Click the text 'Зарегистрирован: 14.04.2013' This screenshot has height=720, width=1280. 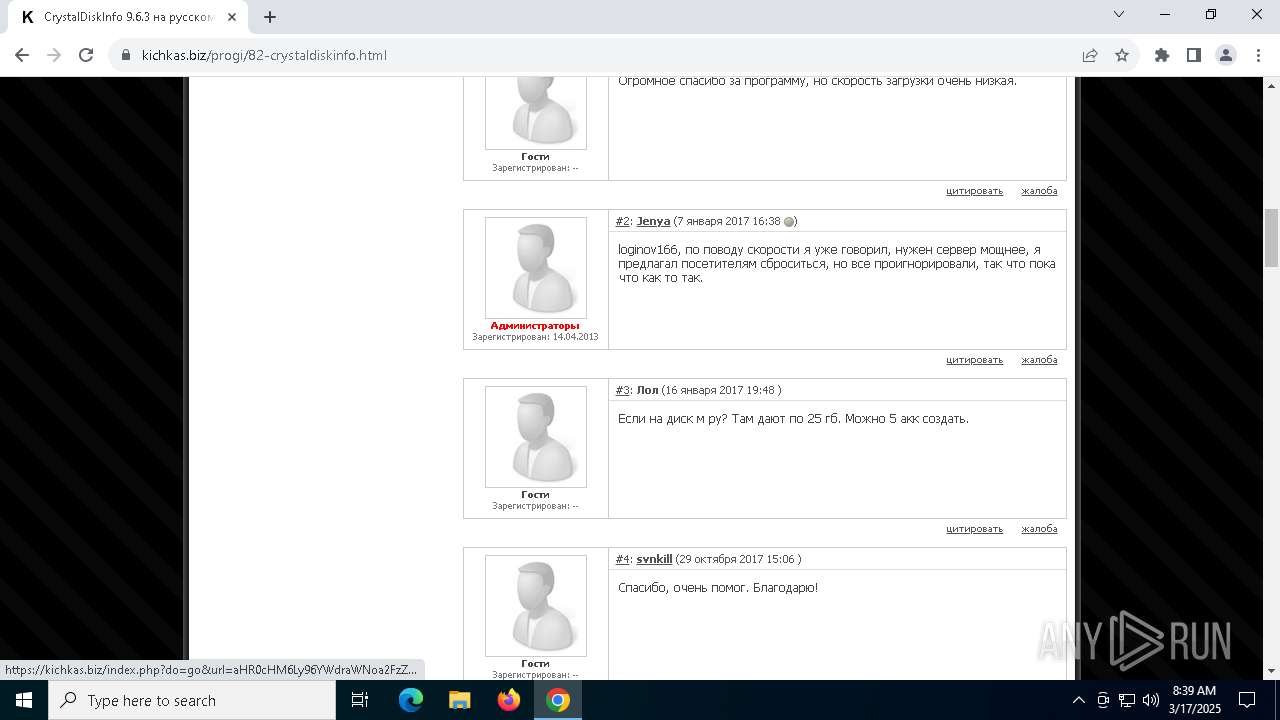click(535, 337)
